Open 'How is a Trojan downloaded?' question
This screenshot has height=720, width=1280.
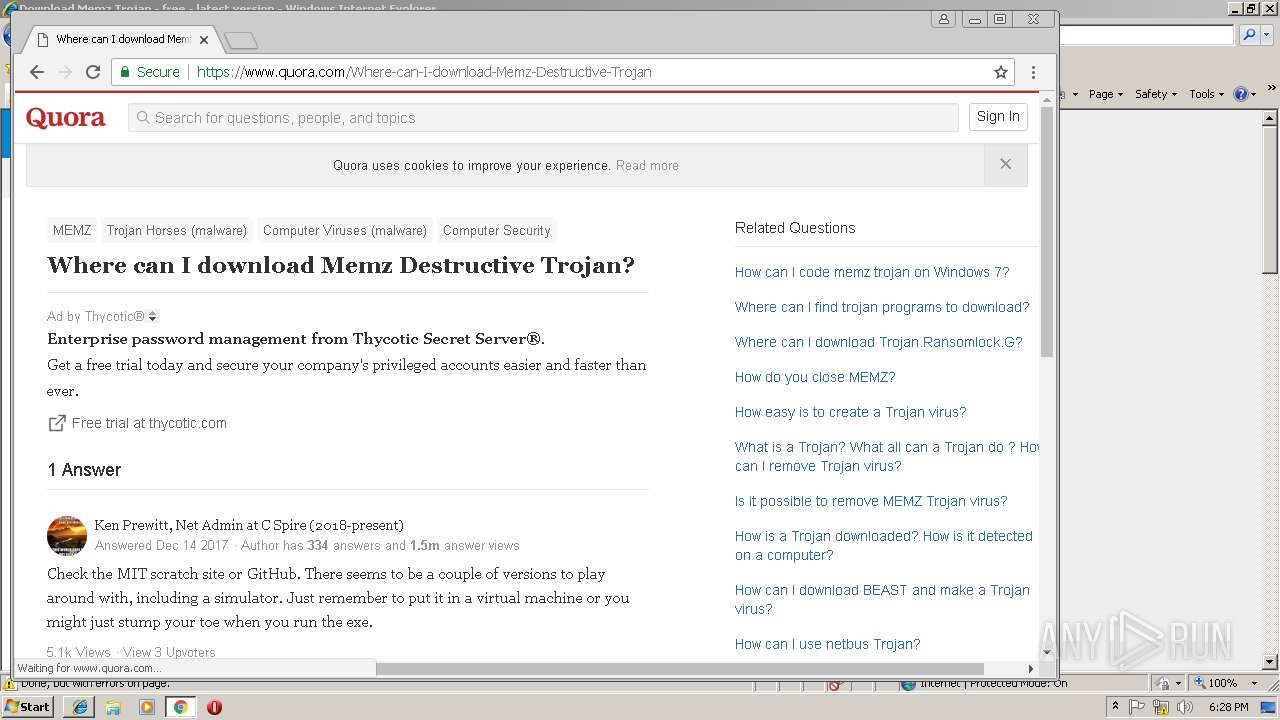coord(884,545)
